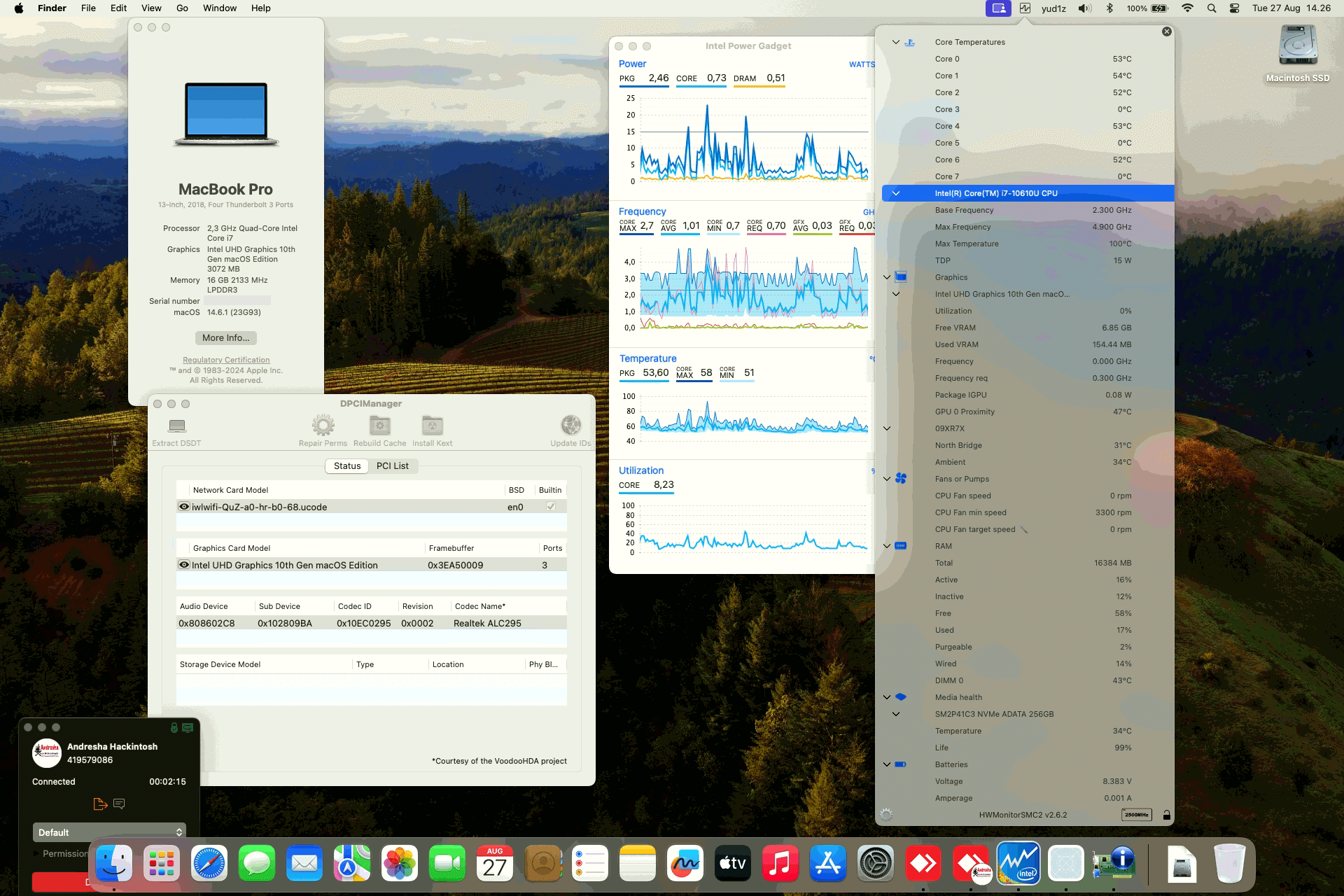The height and width of the screenshot is (896, 1344).
Task: Click the Core 0 temperature row
Action: [x=1028, y=59]
